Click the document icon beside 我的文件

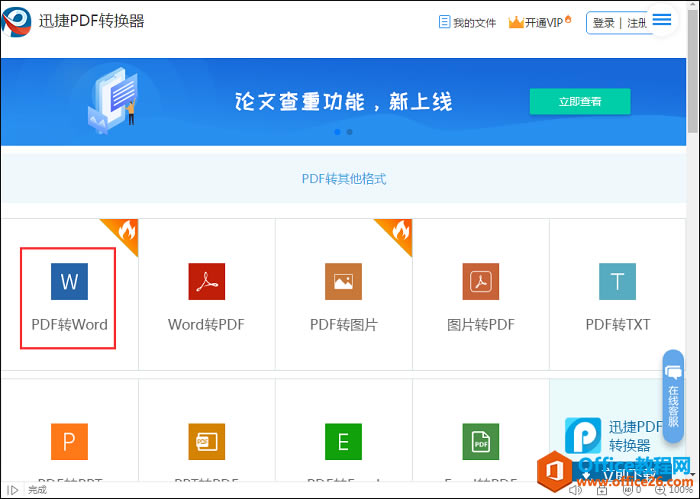[x=444, y=22]
